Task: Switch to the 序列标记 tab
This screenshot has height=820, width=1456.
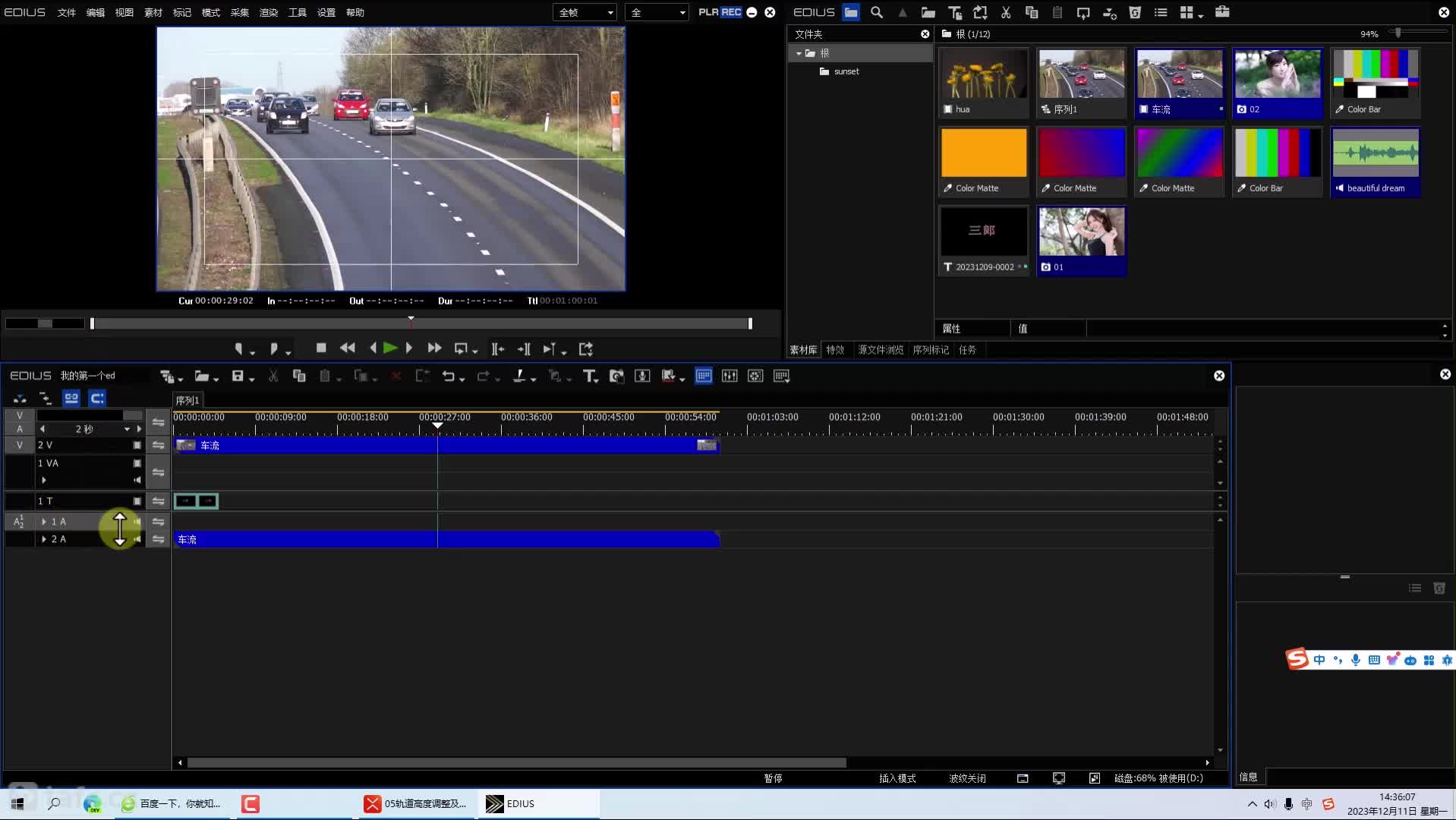Action: [x=931, y=350]
